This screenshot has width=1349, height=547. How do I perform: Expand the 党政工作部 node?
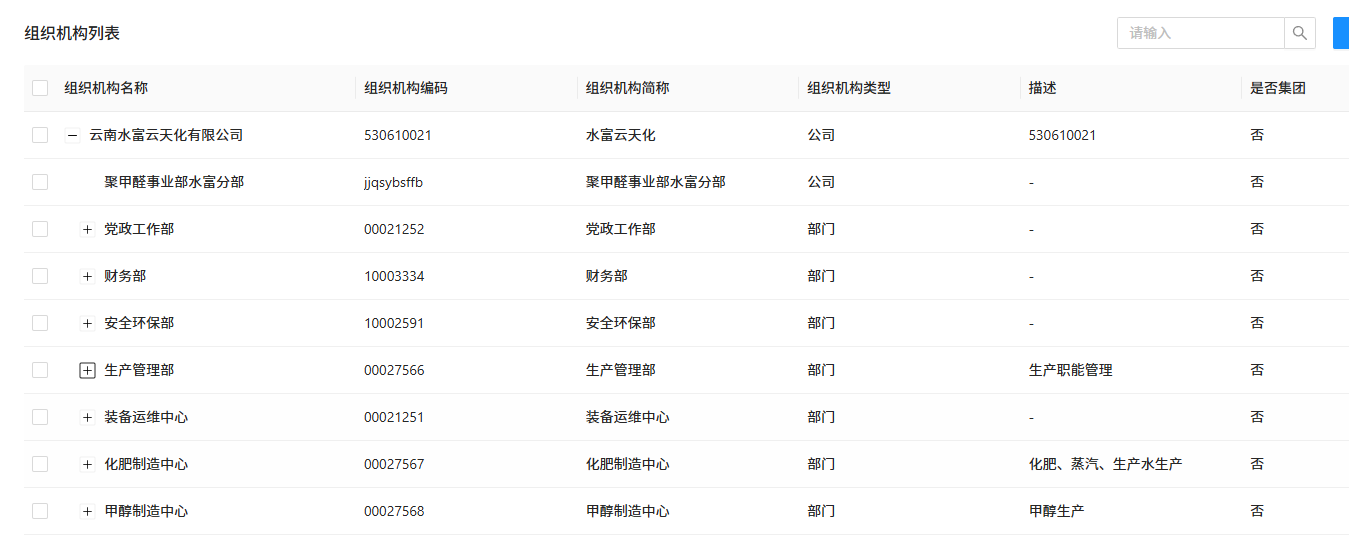click(x=87, y=229)
